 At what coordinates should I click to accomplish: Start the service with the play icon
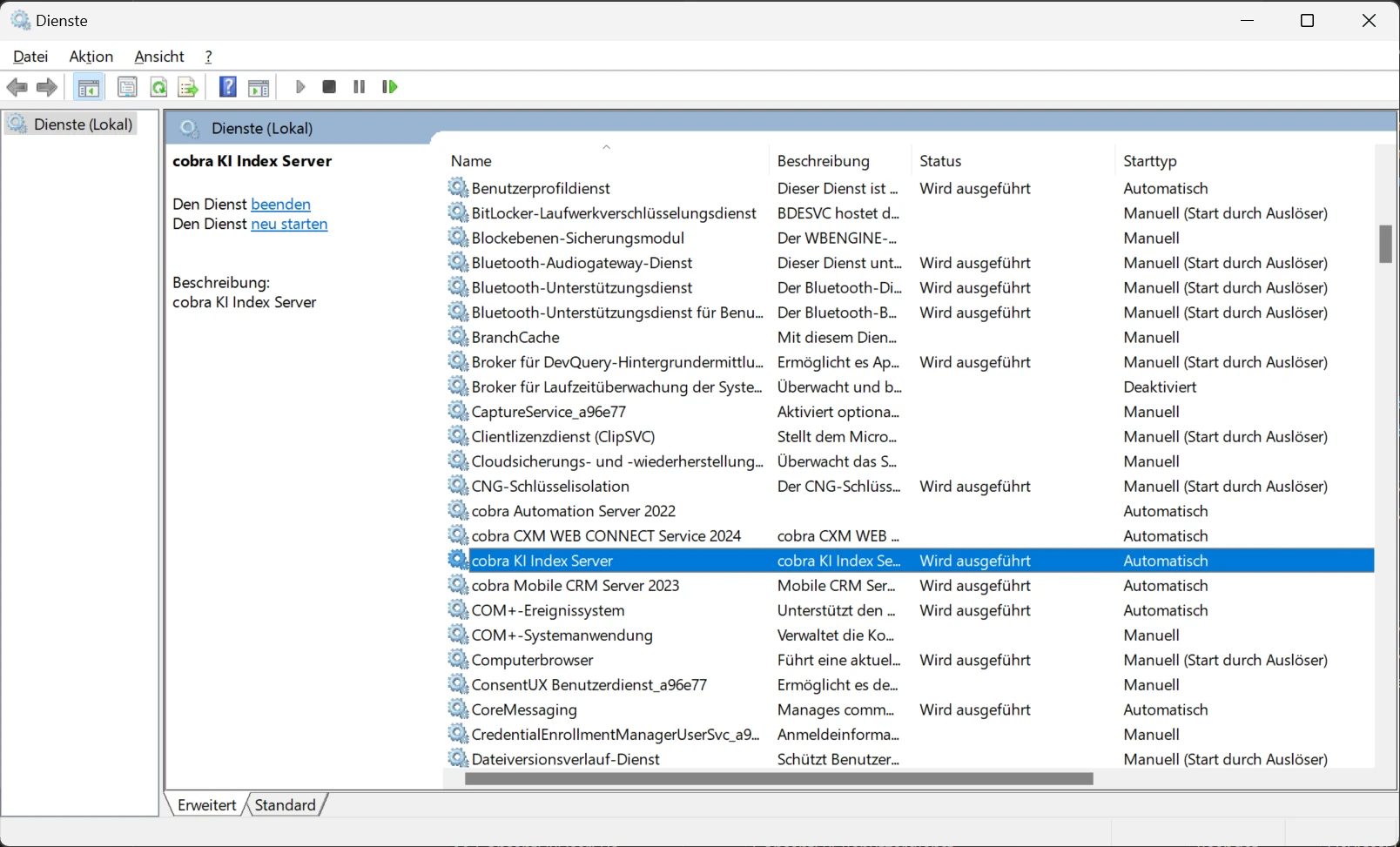click(x=300, y=87)
